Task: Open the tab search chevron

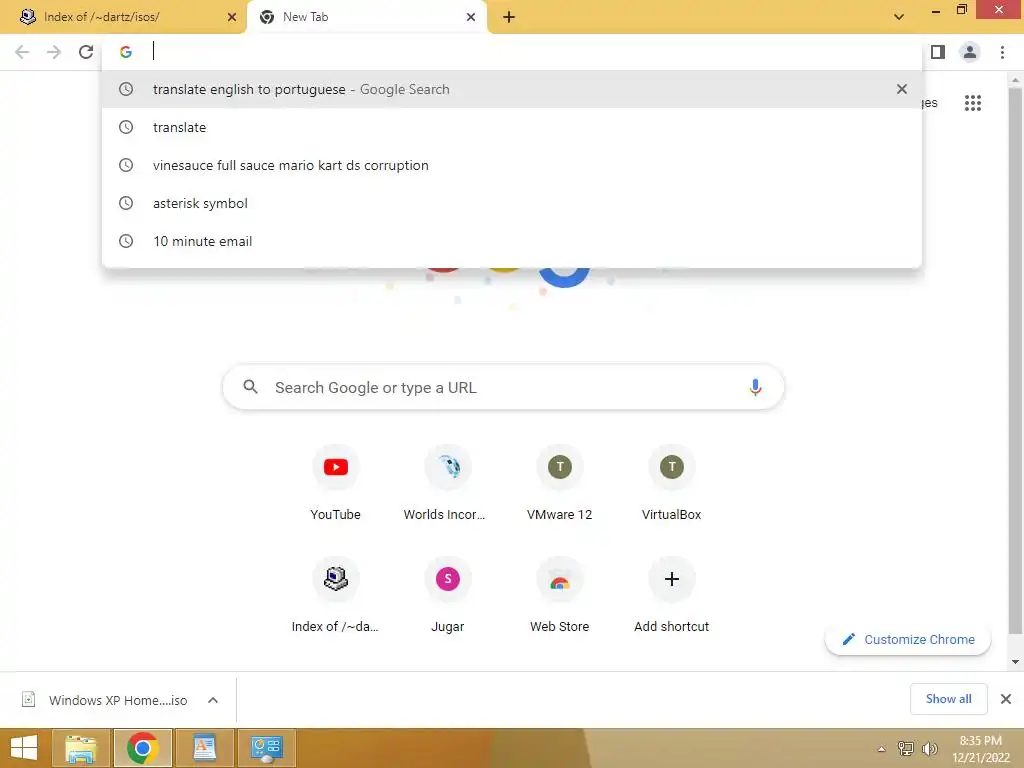Action: point(899,17)
